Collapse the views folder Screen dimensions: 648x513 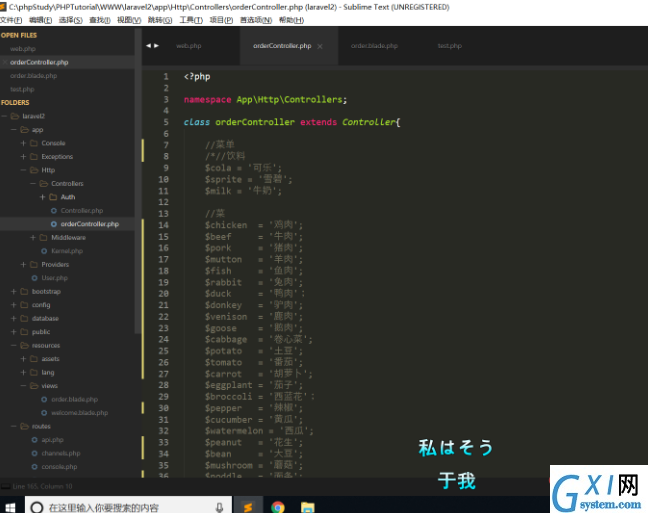point(23,386)
